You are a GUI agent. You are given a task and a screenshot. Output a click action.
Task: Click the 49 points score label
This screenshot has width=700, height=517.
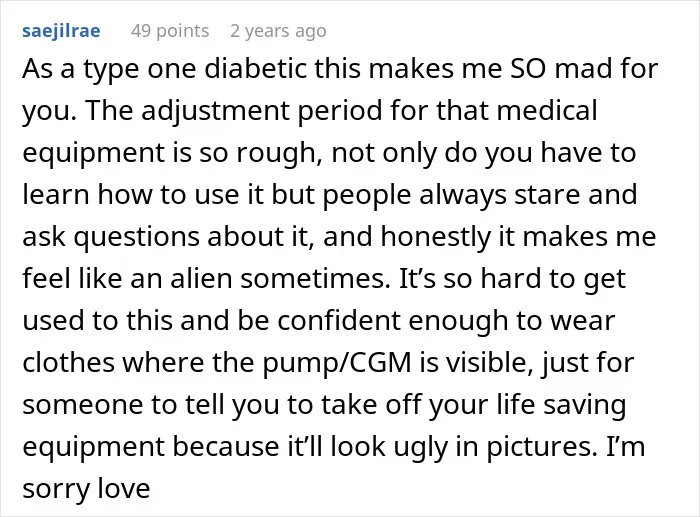pyautogui.click(x=170, y=31)
